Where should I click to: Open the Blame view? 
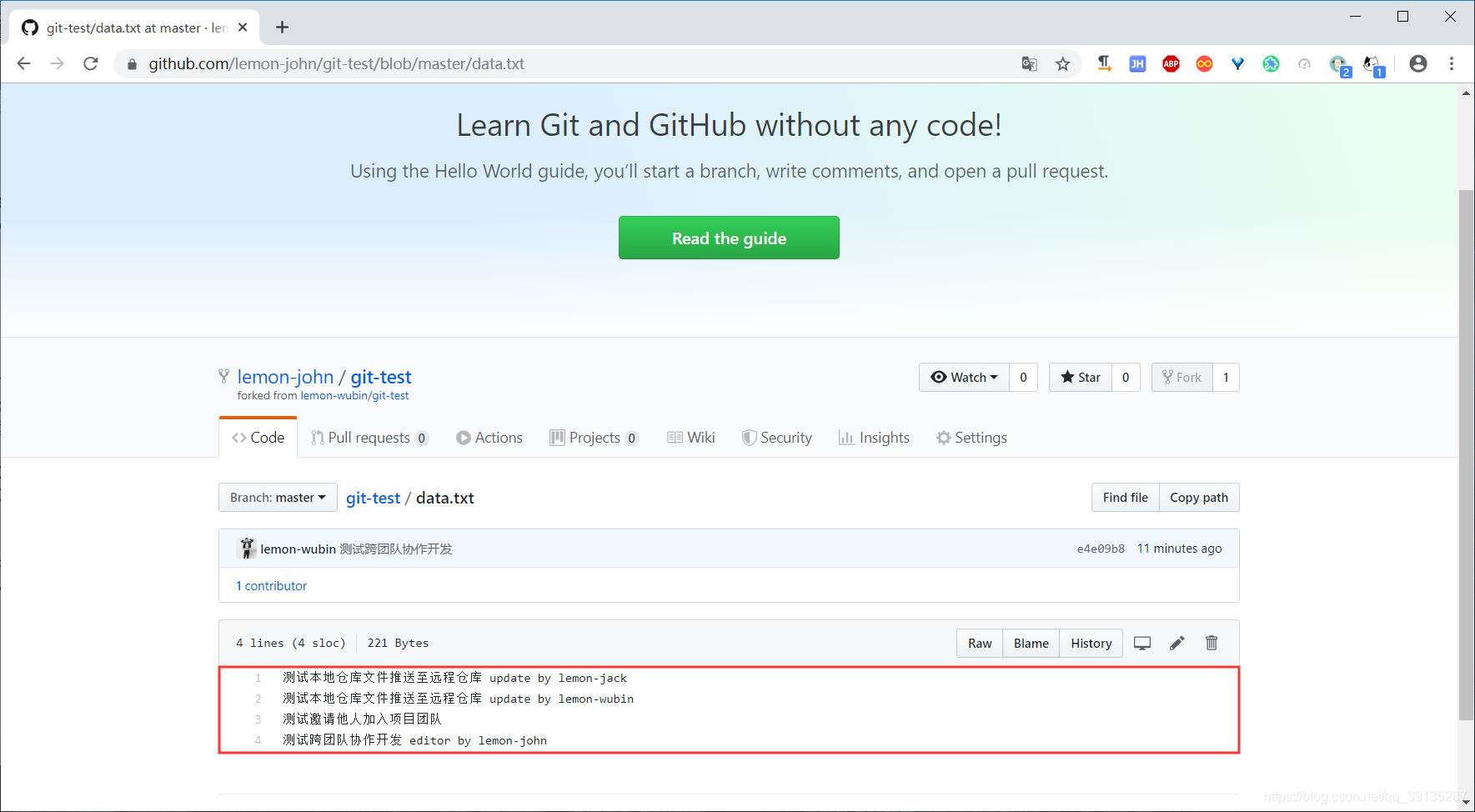pos(1031,644)
